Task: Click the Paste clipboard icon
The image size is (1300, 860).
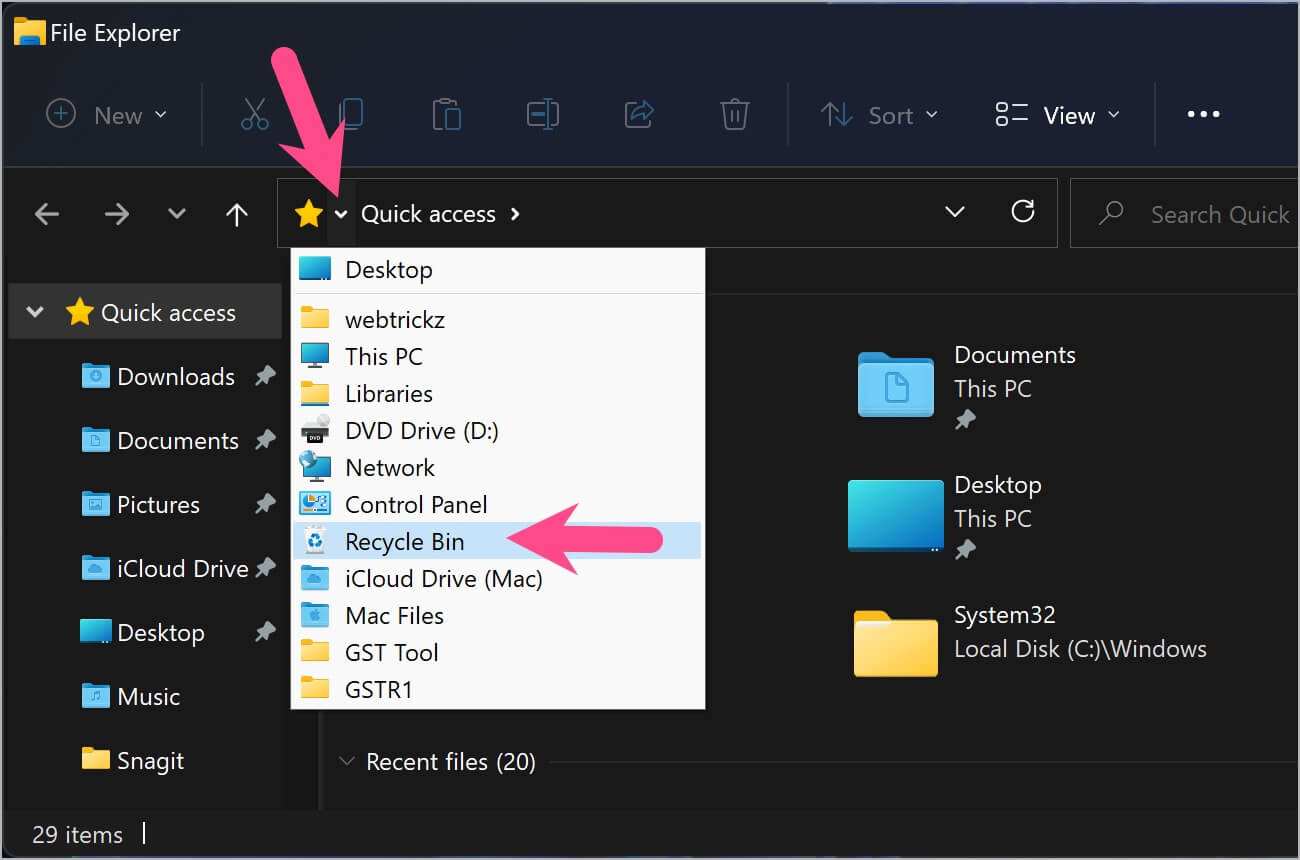Action: tap(446, 115)
